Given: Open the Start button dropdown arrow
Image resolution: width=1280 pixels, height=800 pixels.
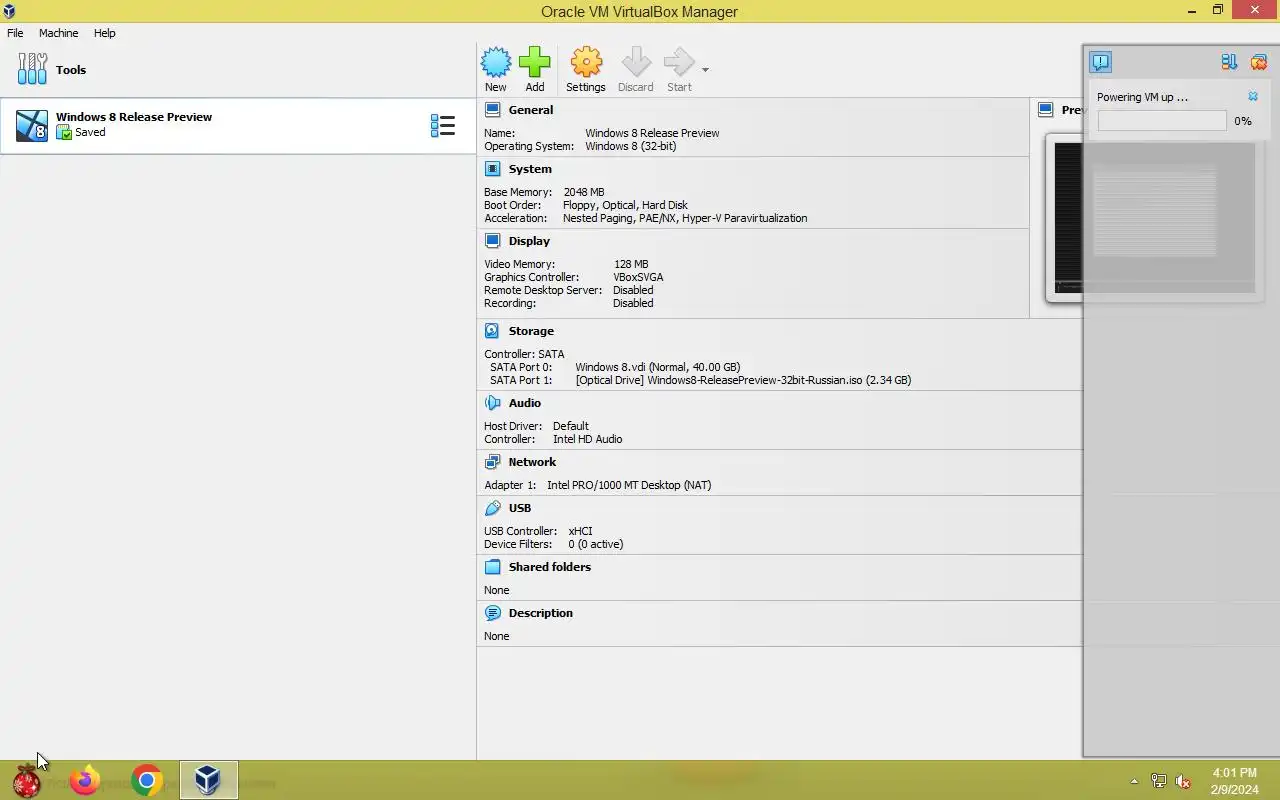Looking at the screenshot, I should pyautogui.click(x=705, y=70).
